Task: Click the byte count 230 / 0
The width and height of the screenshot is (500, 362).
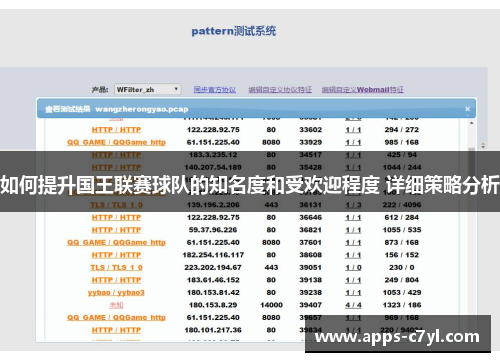Action: 402,267
